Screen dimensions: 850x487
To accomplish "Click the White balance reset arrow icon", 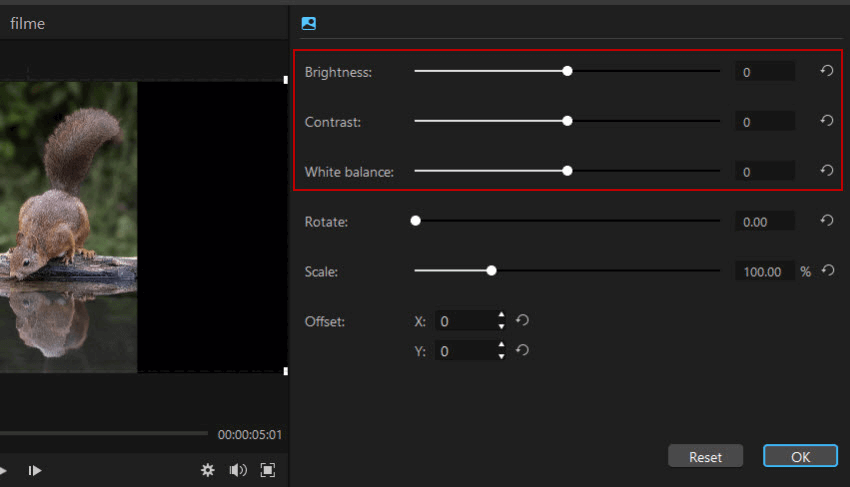I will pyautogui.click(x=827, y=171).
